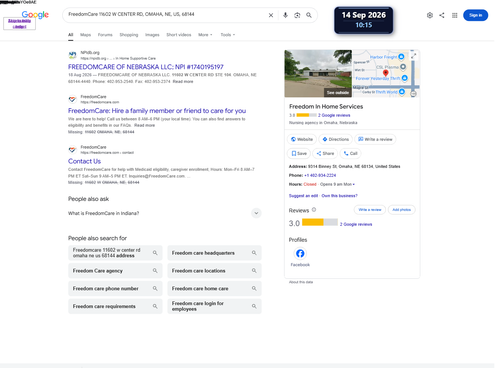Click the search query input field
500x368 pixels.
point(165,15)
